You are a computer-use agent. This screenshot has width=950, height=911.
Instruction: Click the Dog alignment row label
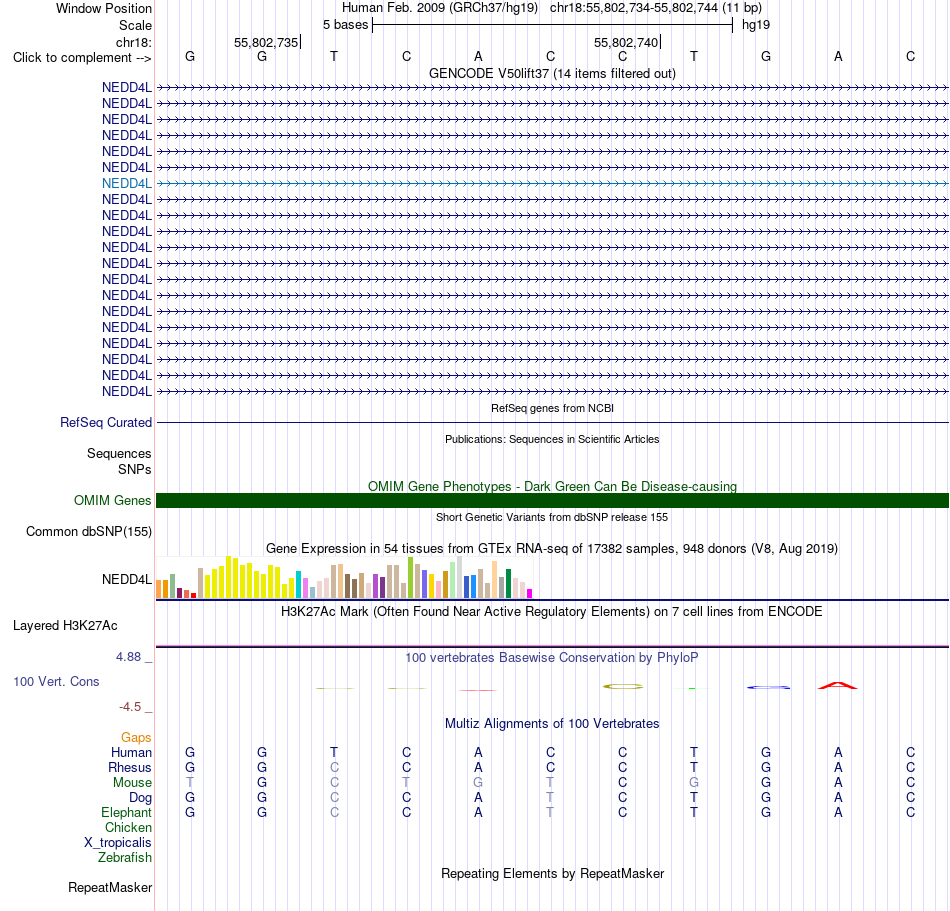pos(140,798)
